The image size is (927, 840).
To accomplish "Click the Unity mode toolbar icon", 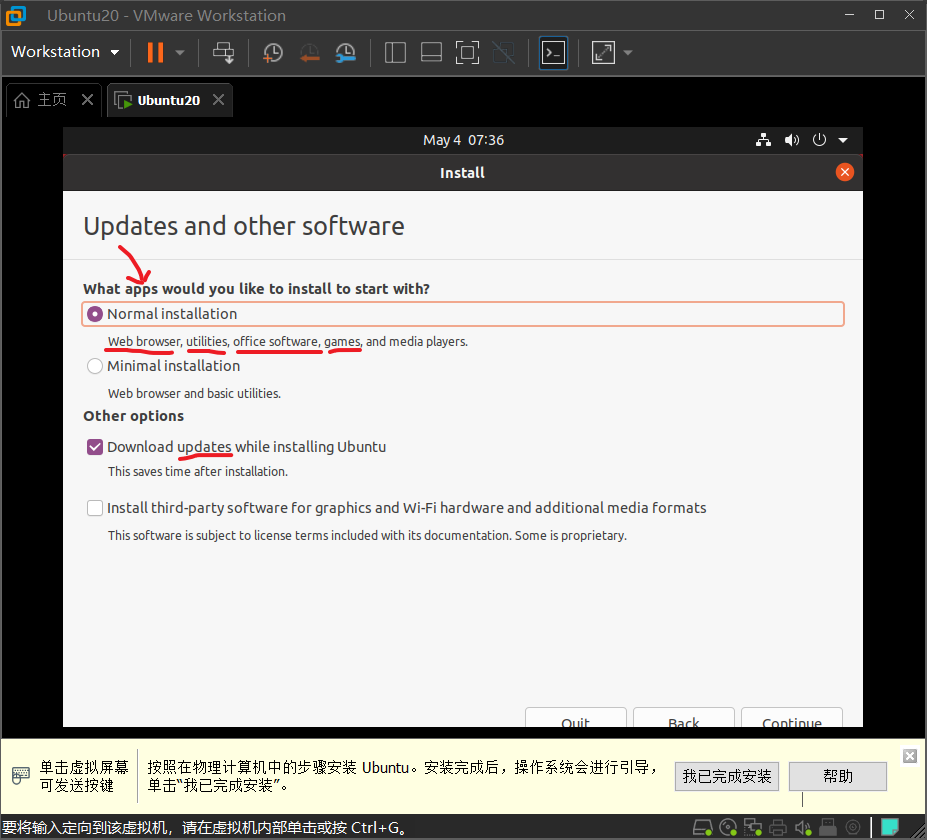I will point(503,53).
